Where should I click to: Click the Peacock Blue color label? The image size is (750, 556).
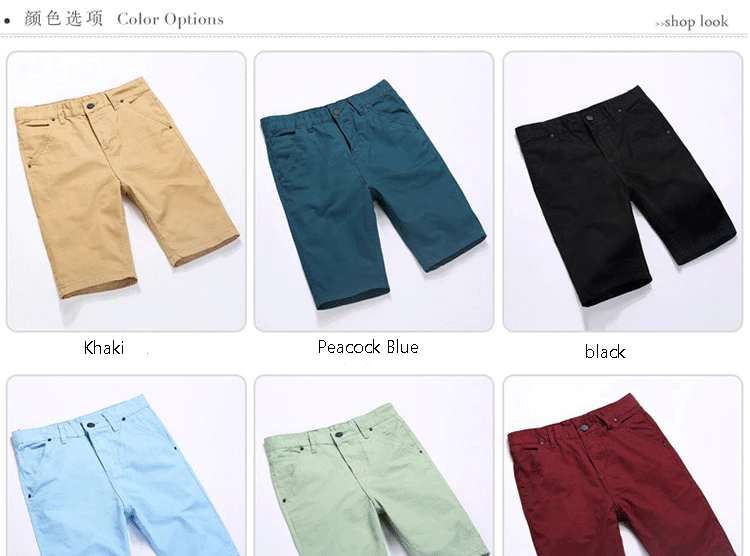pyautogui.click(x=368, y=347)
